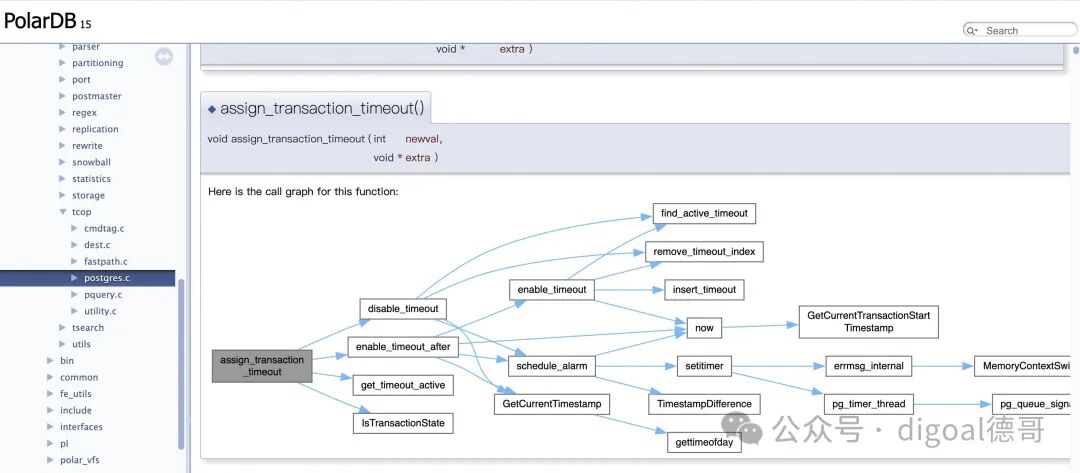Expand the tsearch folder arrow

[x=63, y=328]
